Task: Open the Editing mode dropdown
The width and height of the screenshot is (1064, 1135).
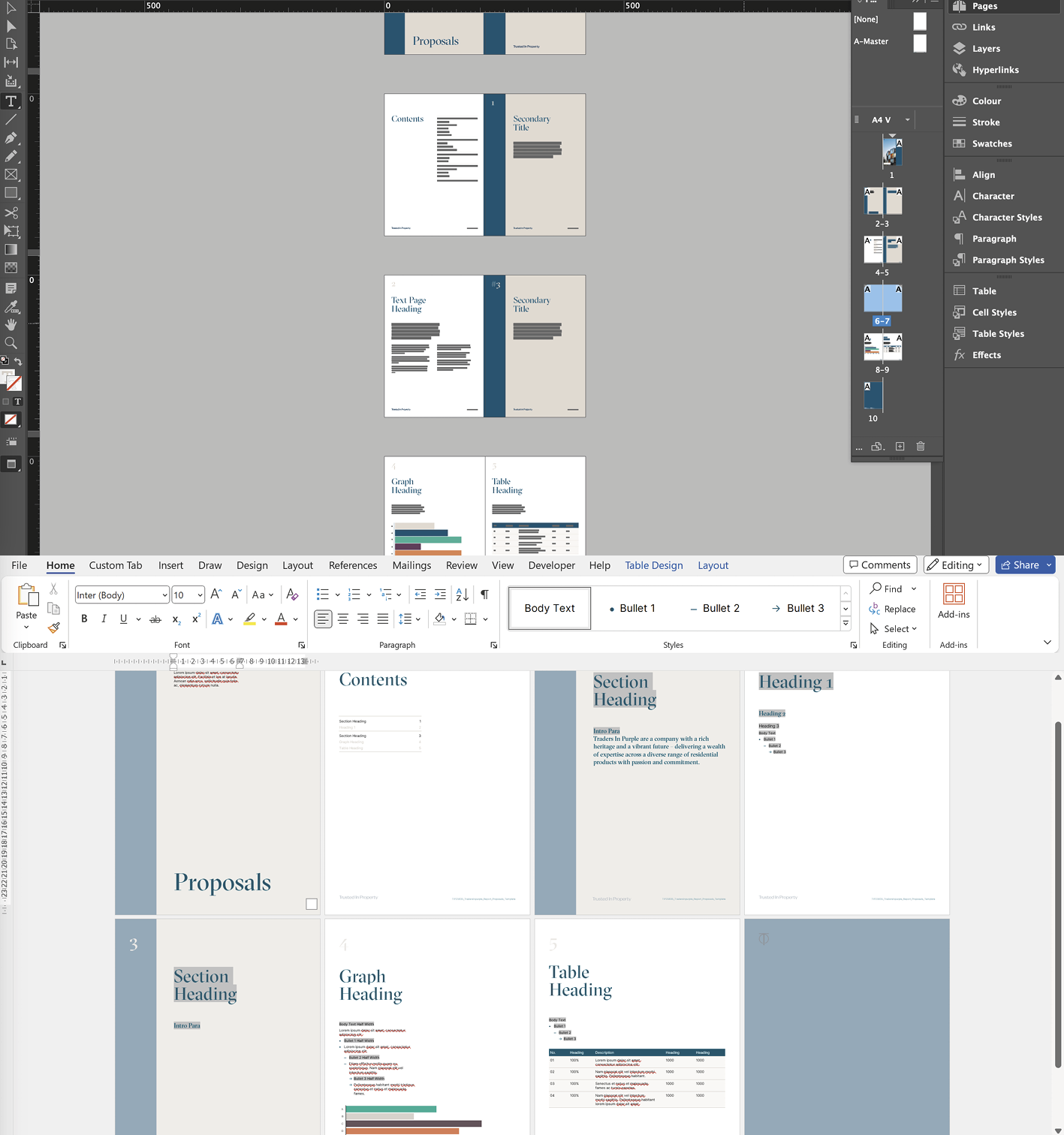Action: 954,565
